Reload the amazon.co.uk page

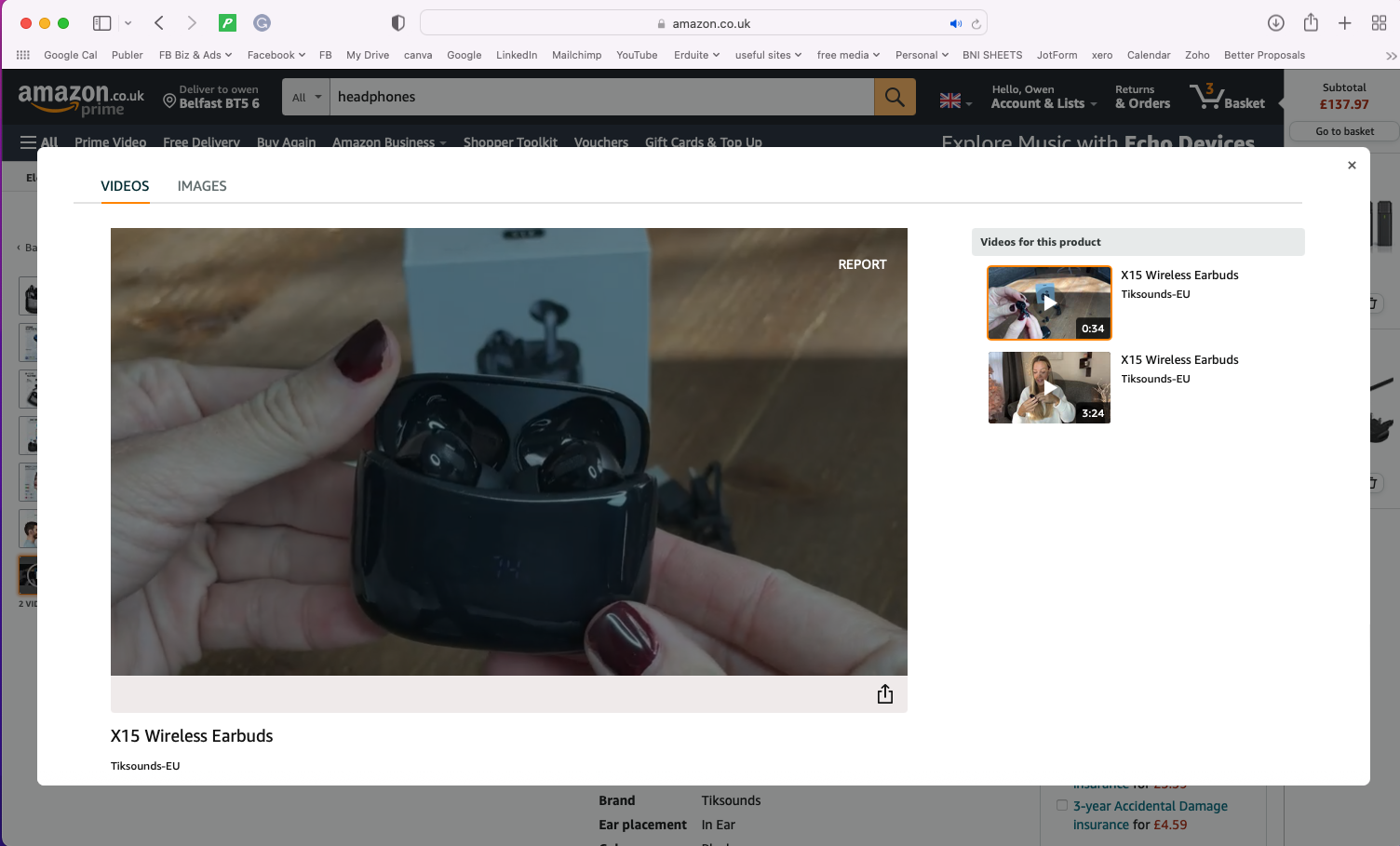coord(976,24)
